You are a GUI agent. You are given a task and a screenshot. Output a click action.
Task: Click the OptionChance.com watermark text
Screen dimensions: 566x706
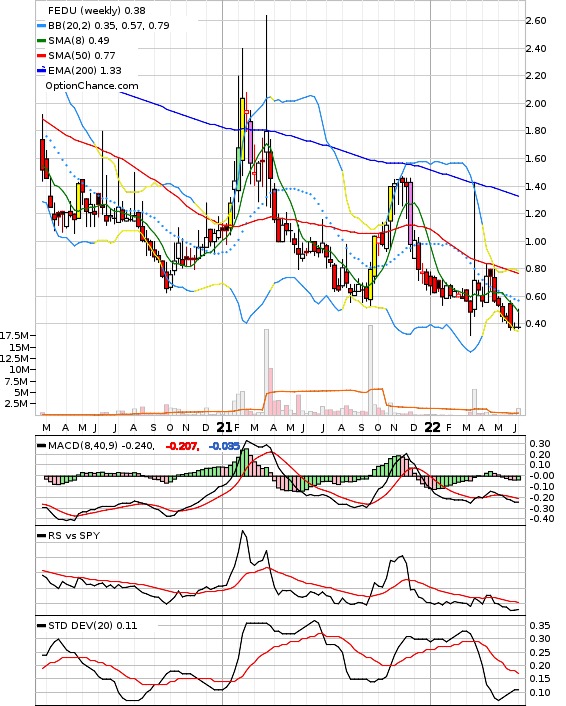coord(92,86)
